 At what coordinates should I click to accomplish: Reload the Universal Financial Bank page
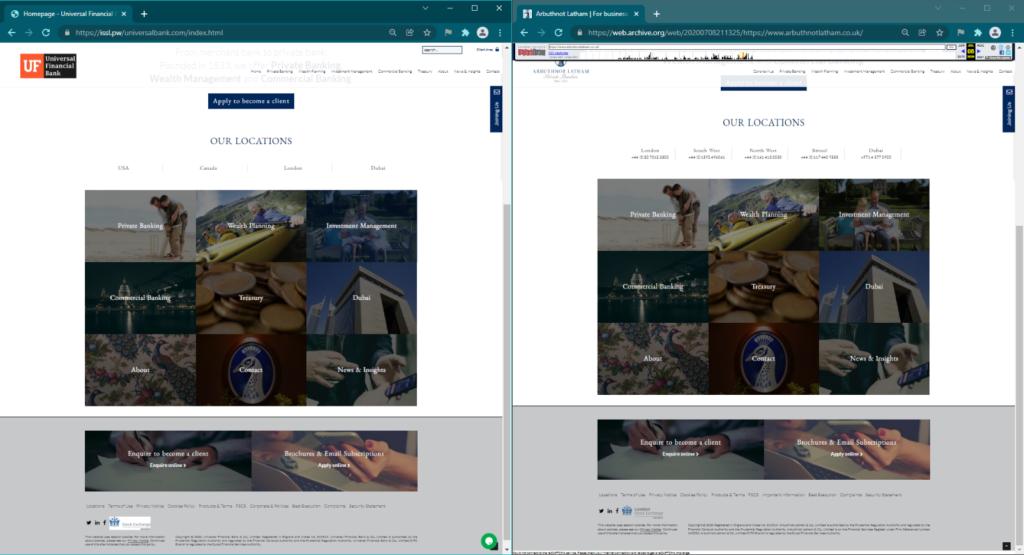[x=46, y=32]
